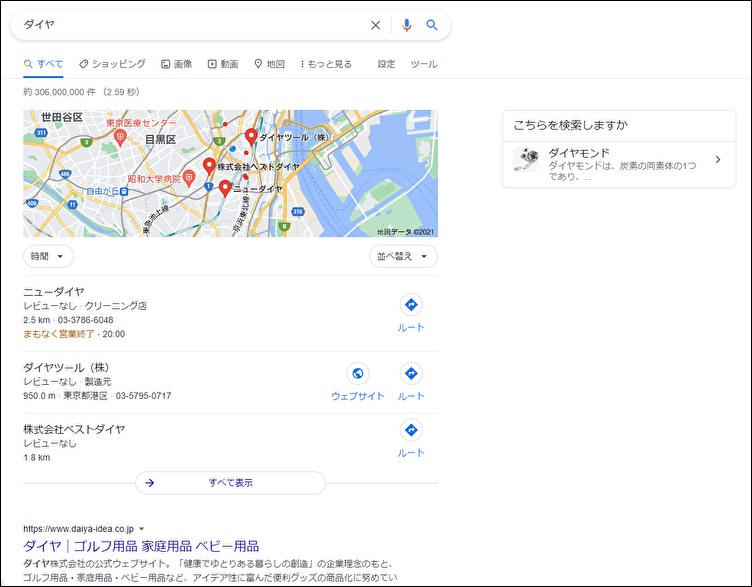Clear the search box with the X icon
The width and height of the screenshot is (752, 587).
[376, 25]
